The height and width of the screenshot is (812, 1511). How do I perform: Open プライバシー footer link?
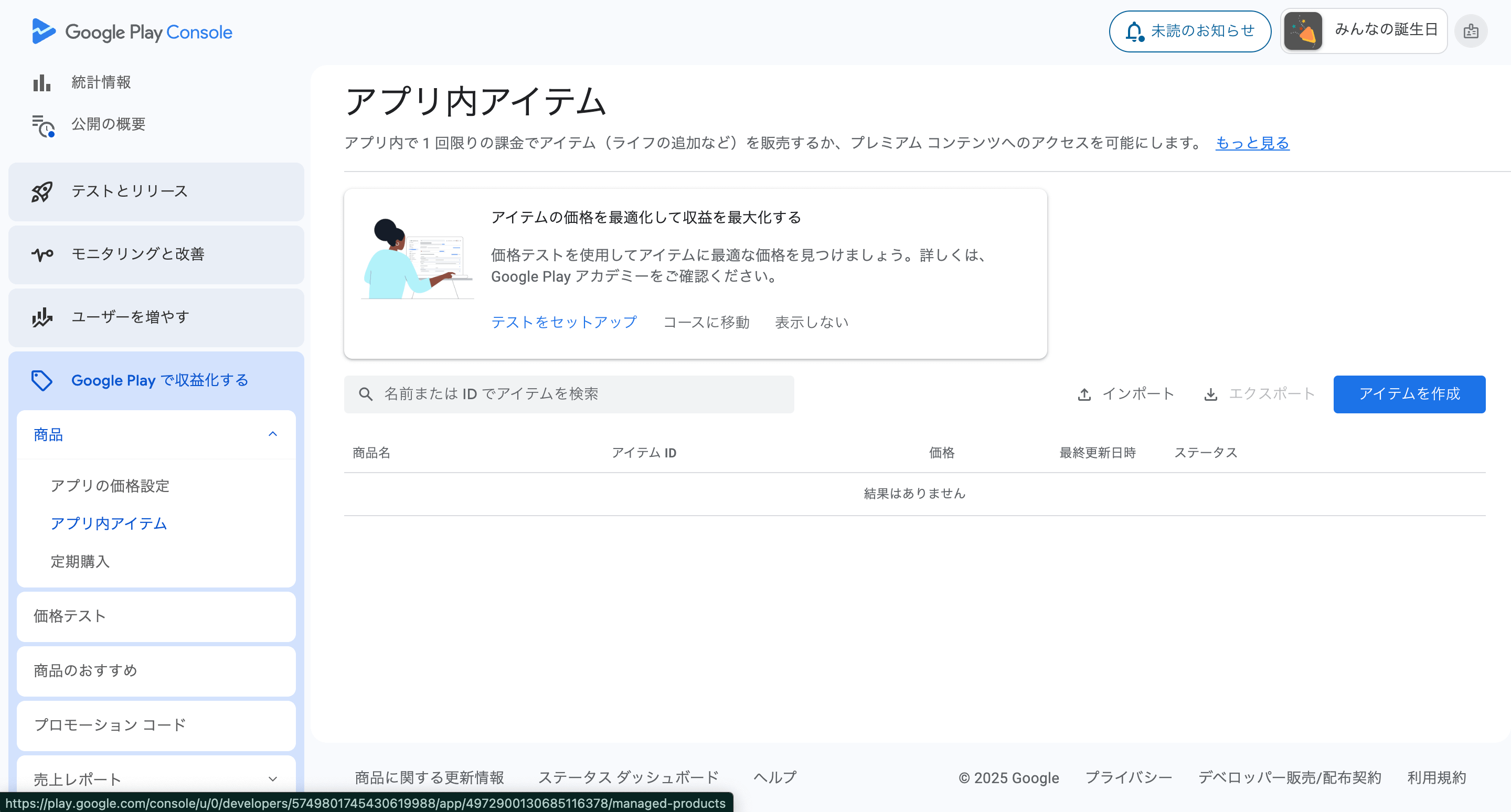pos(1129,777)
